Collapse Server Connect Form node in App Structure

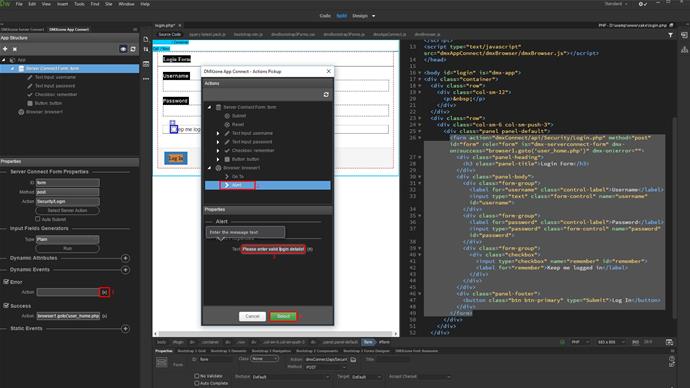(x=12, y=68)
